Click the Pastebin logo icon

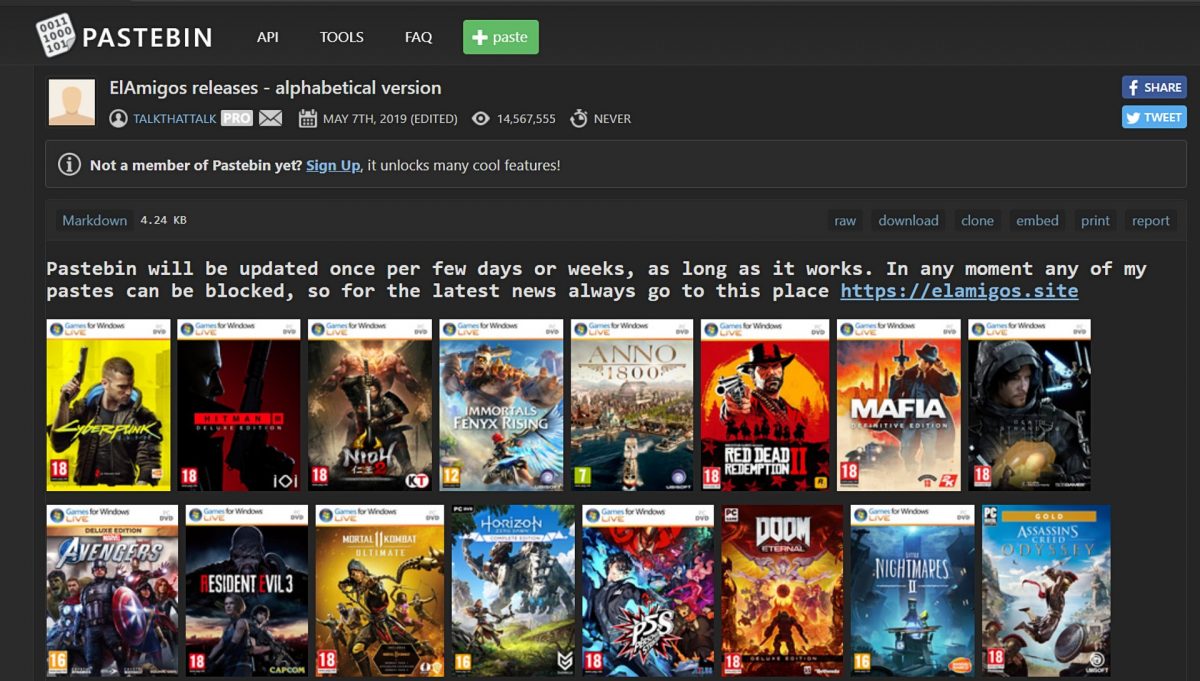(55, 36)
